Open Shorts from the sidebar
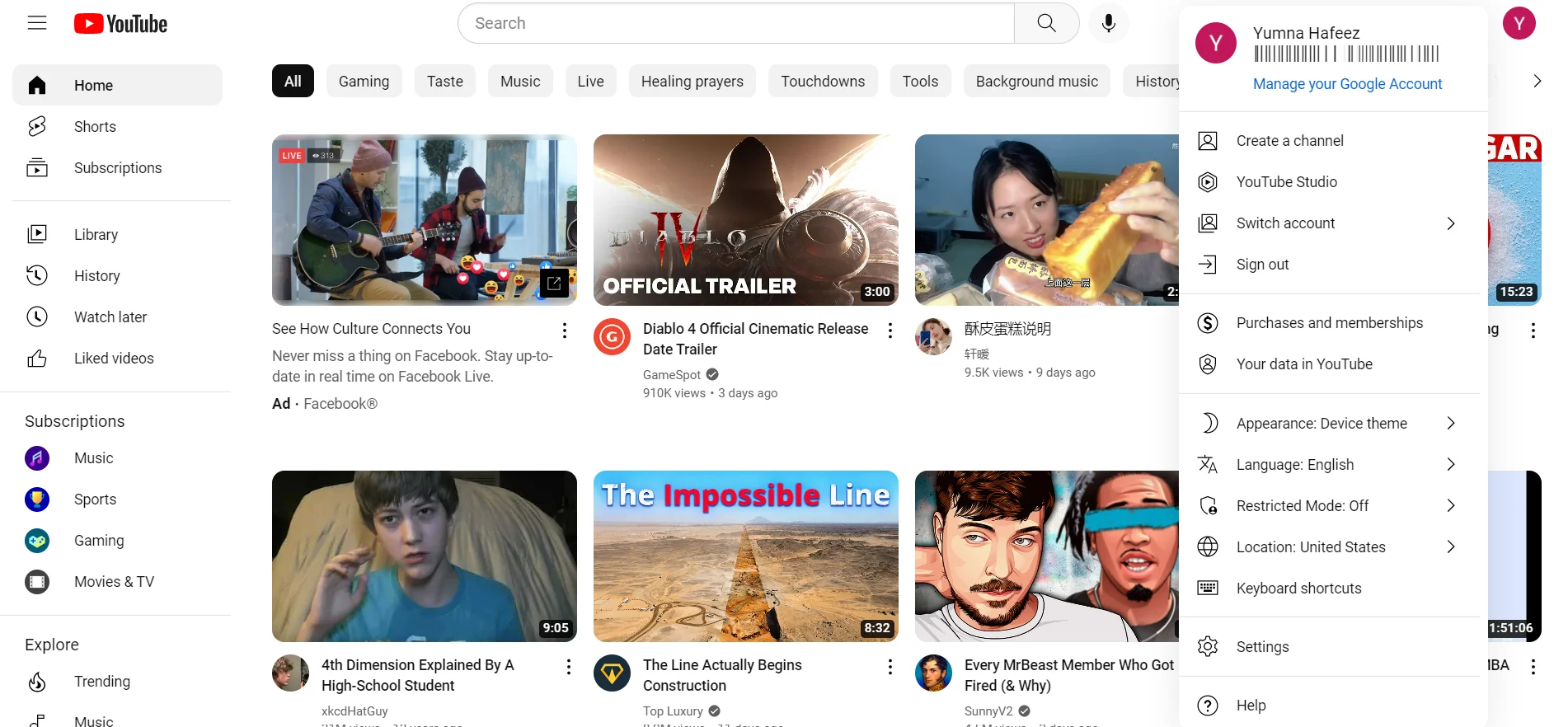This screenshot has width=1568, height=727. click(117, 126)
